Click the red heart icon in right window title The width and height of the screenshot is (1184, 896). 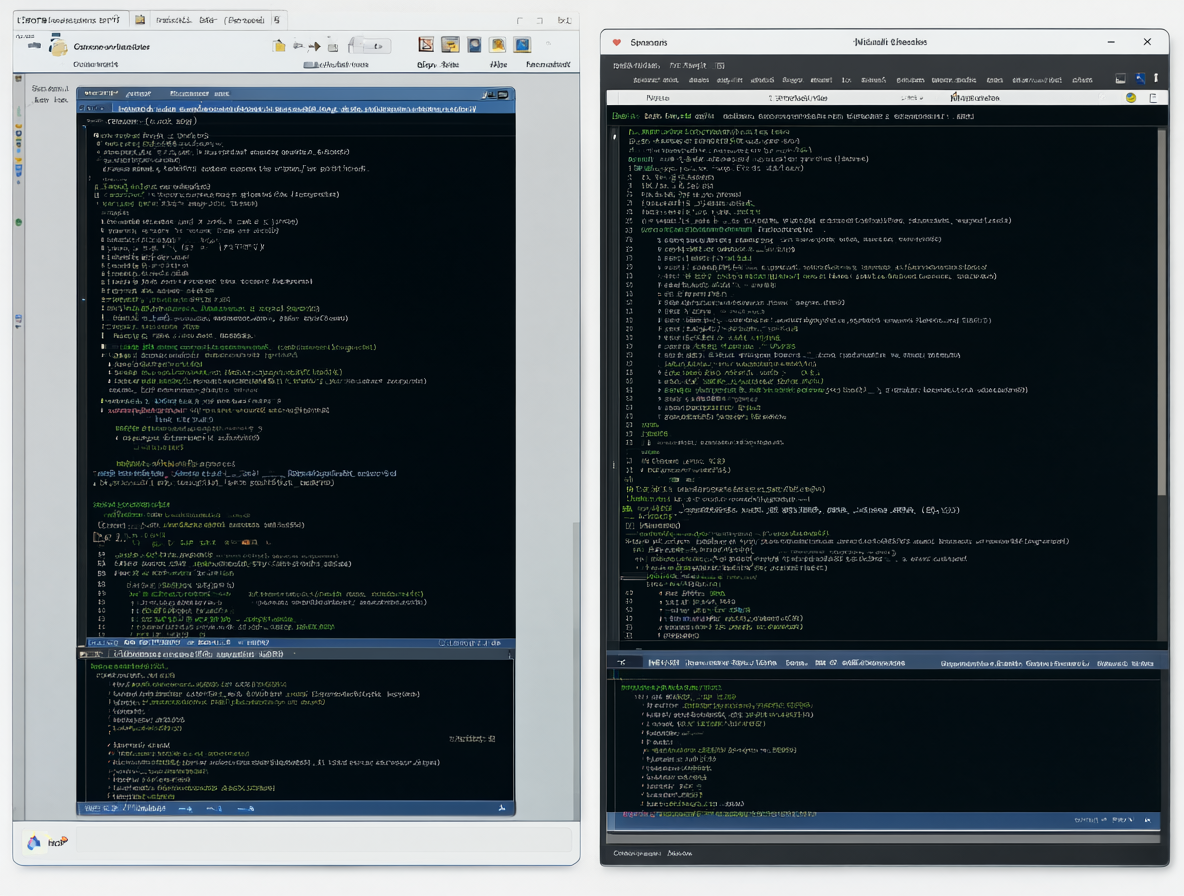pos(617,42)
